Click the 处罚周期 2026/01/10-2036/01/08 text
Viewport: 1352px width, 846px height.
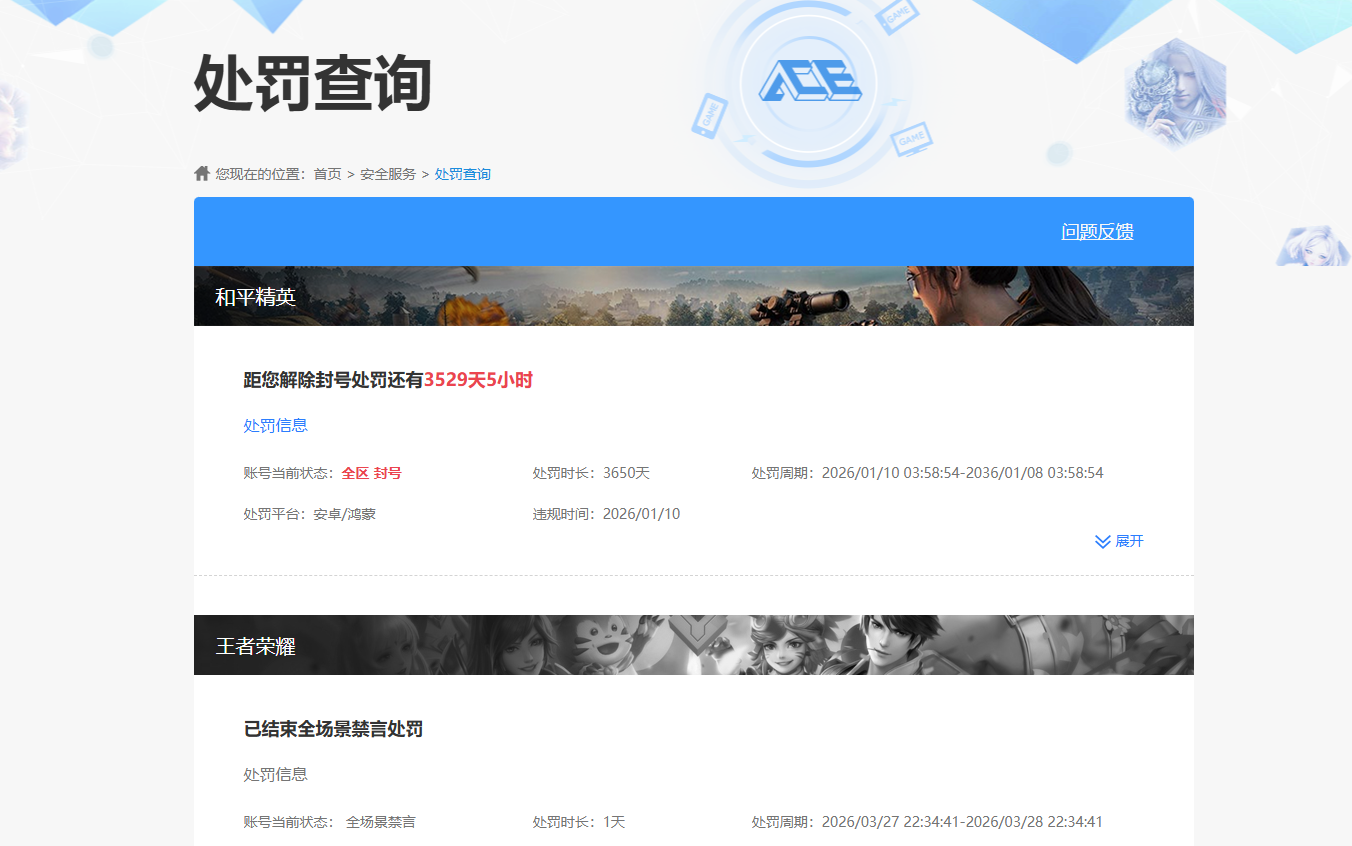(927, 473)
